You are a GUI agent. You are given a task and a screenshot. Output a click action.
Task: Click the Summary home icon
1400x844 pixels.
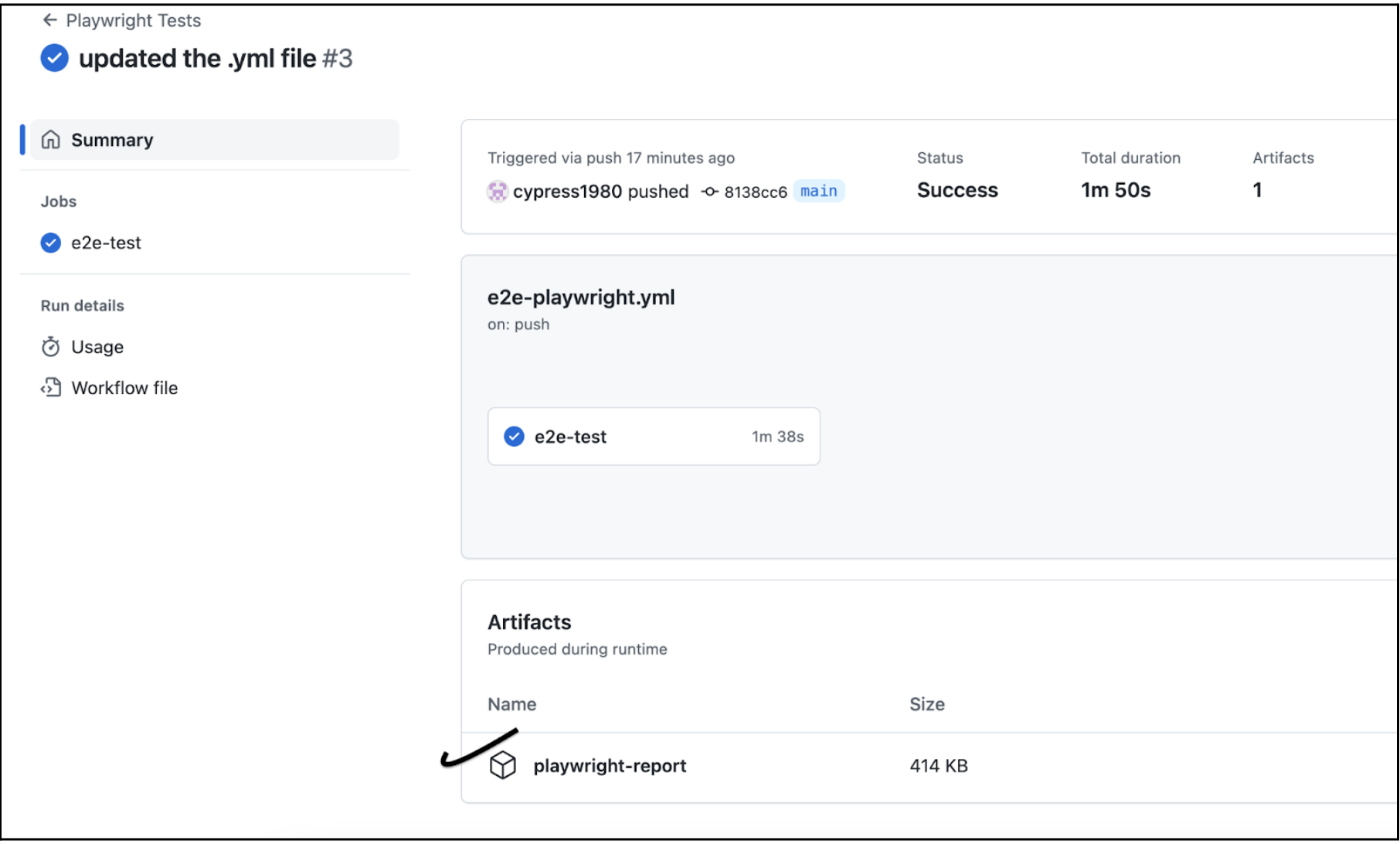pos(51,140)
